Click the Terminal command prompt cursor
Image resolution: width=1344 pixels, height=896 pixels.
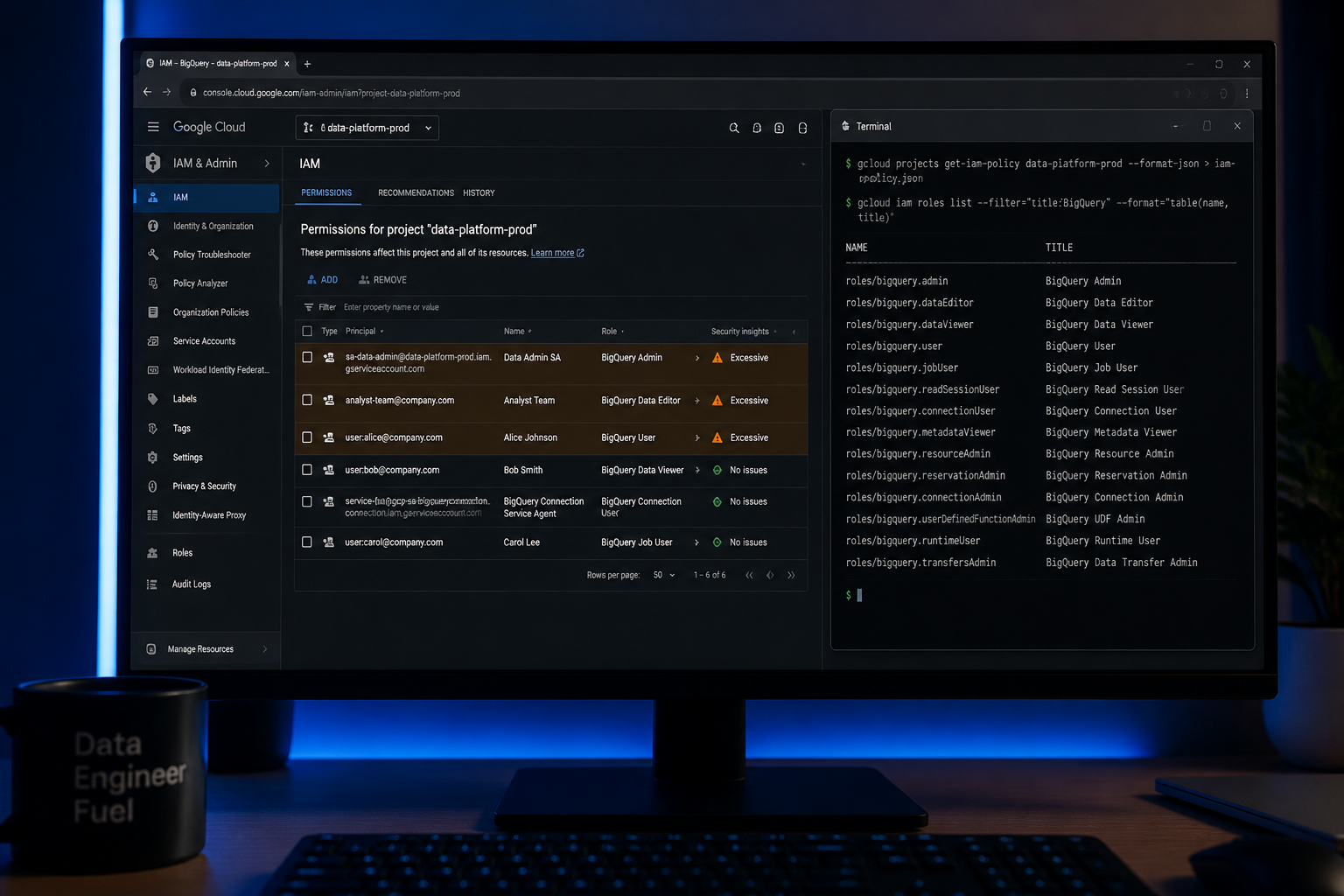point(859,595)
